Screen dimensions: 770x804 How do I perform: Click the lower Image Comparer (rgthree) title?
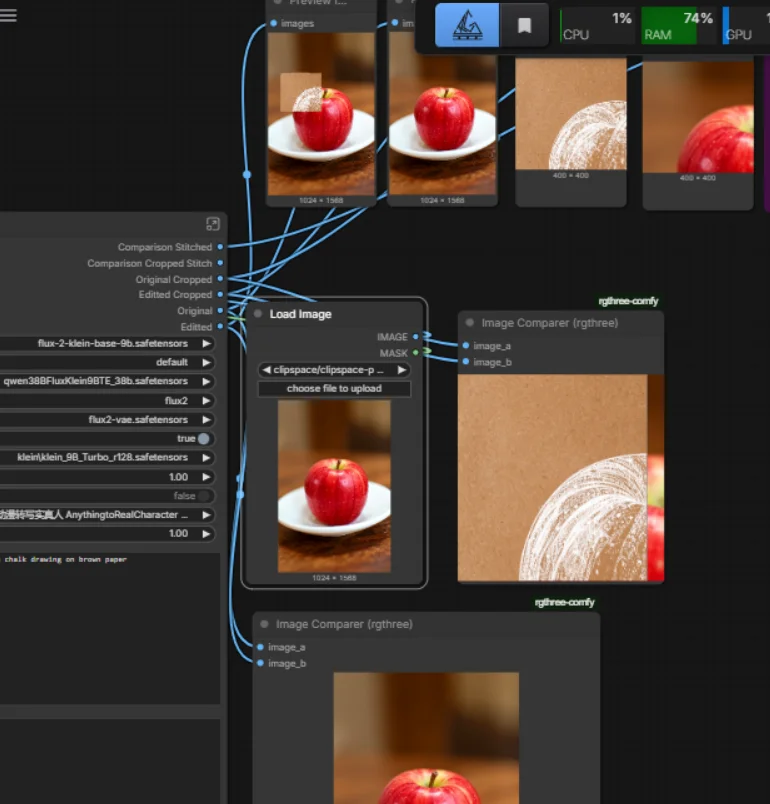(x=344, y=625)
